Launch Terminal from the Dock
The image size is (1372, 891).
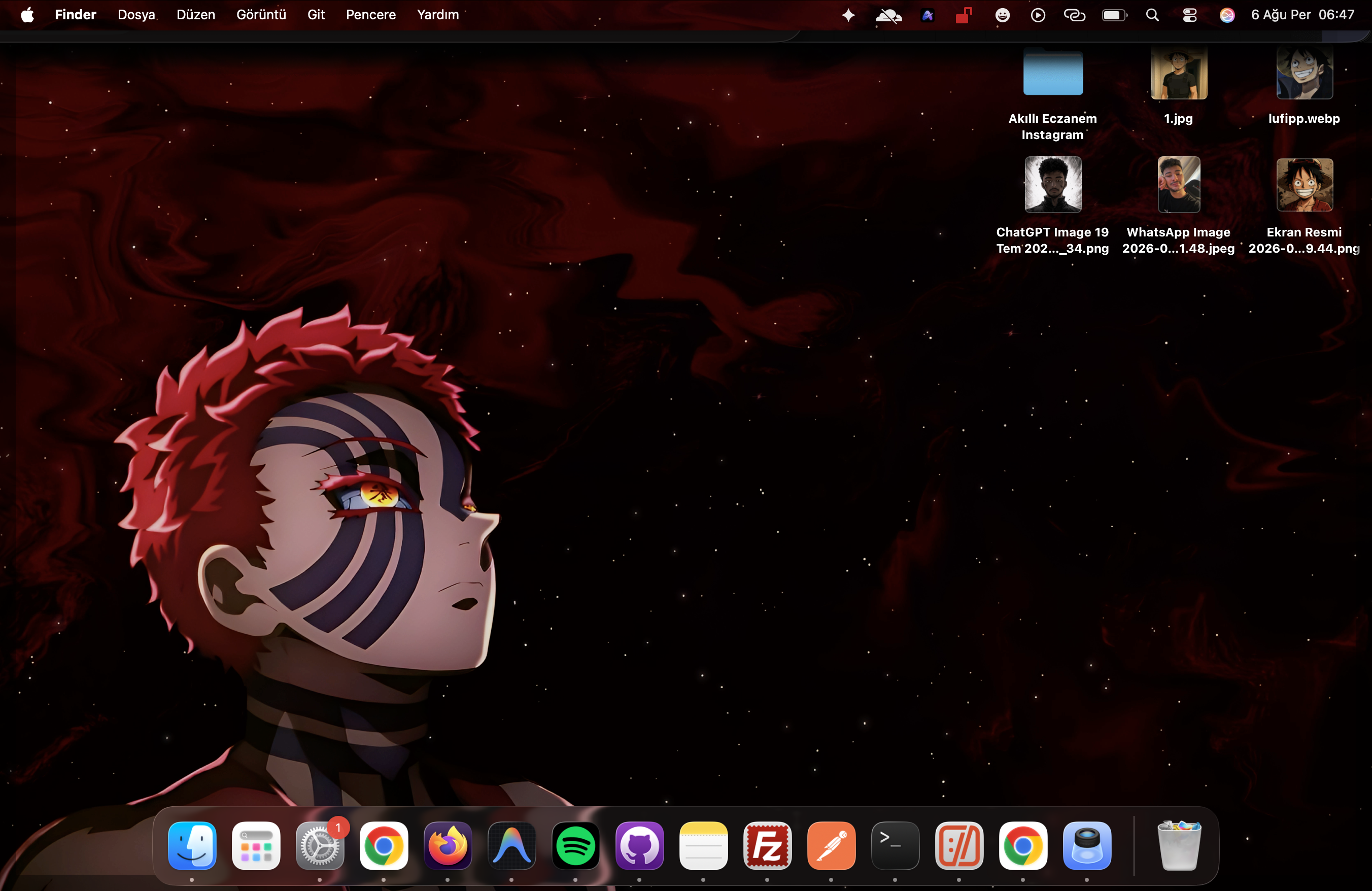click(895, 845)
